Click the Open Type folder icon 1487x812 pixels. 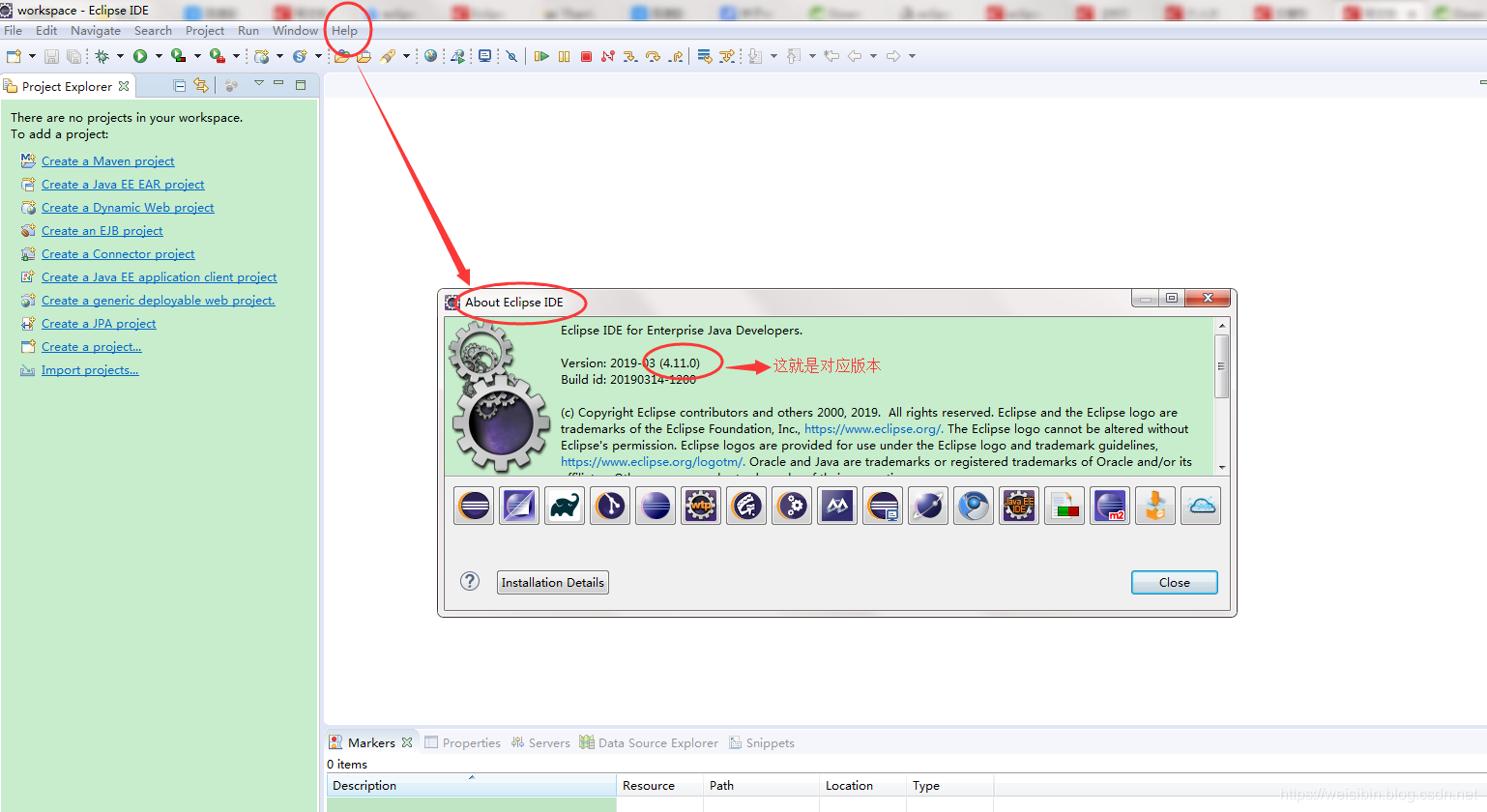coord(341,56)
